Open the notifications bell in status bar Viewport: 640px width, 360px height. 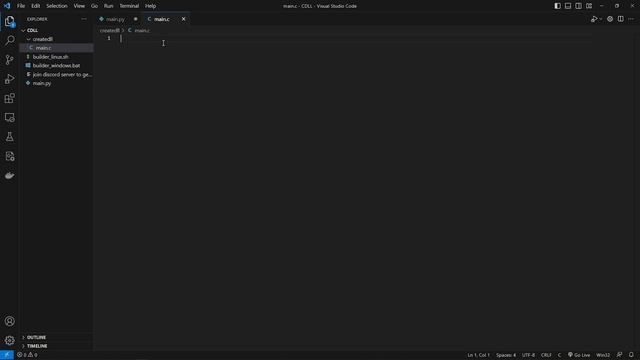[x=631, y=355]
